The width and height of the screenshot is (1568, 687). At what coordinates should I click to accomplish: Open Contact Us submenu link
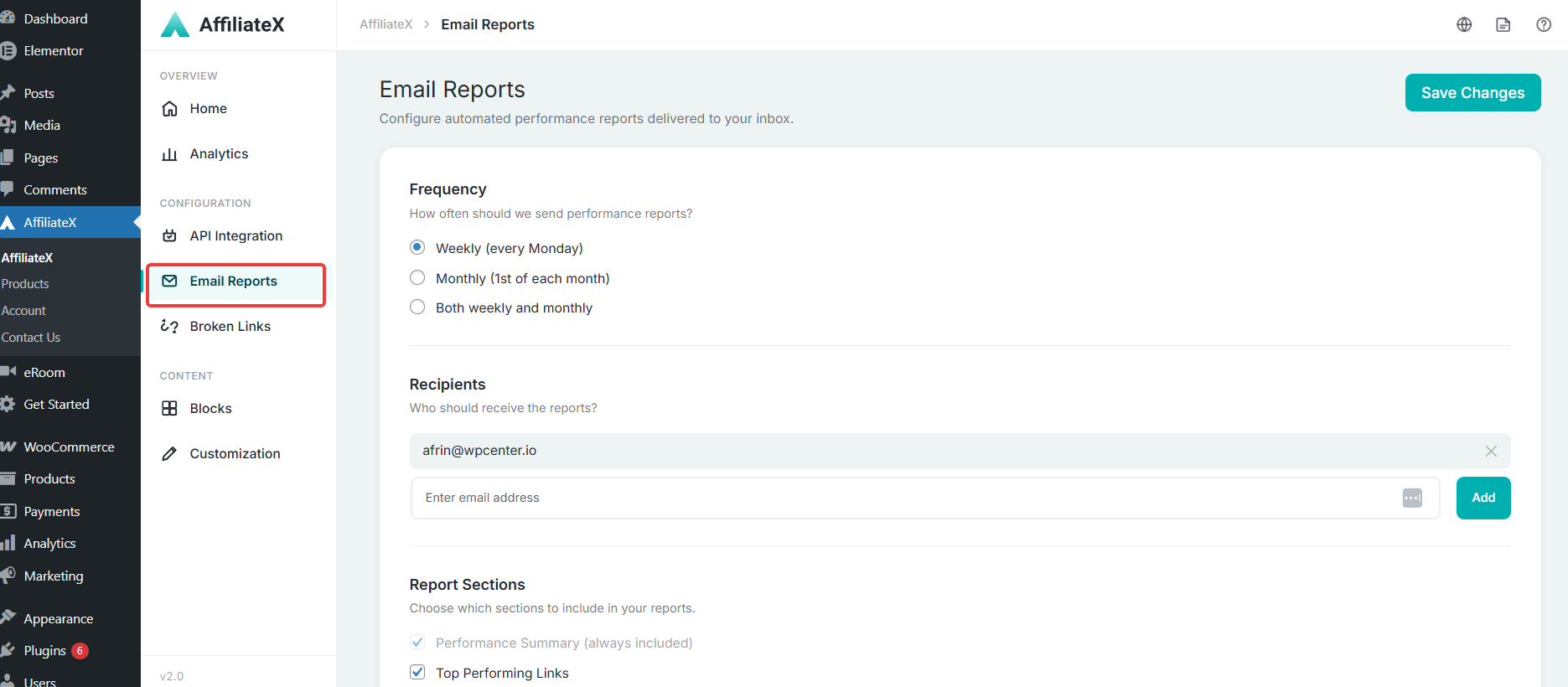[x=30, y=338]
